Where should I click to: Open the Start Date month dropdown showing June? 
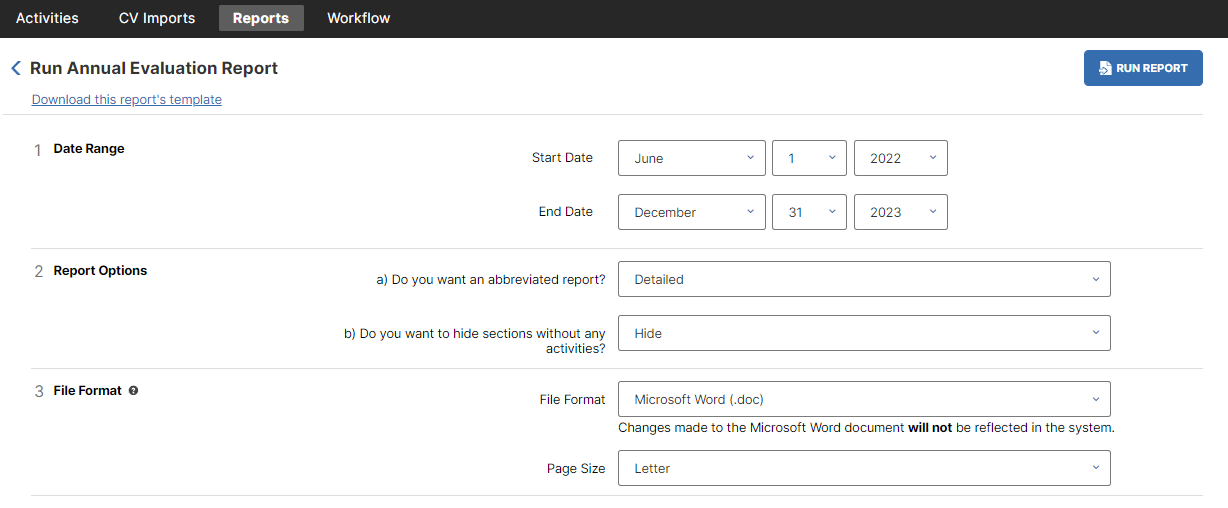692,158
